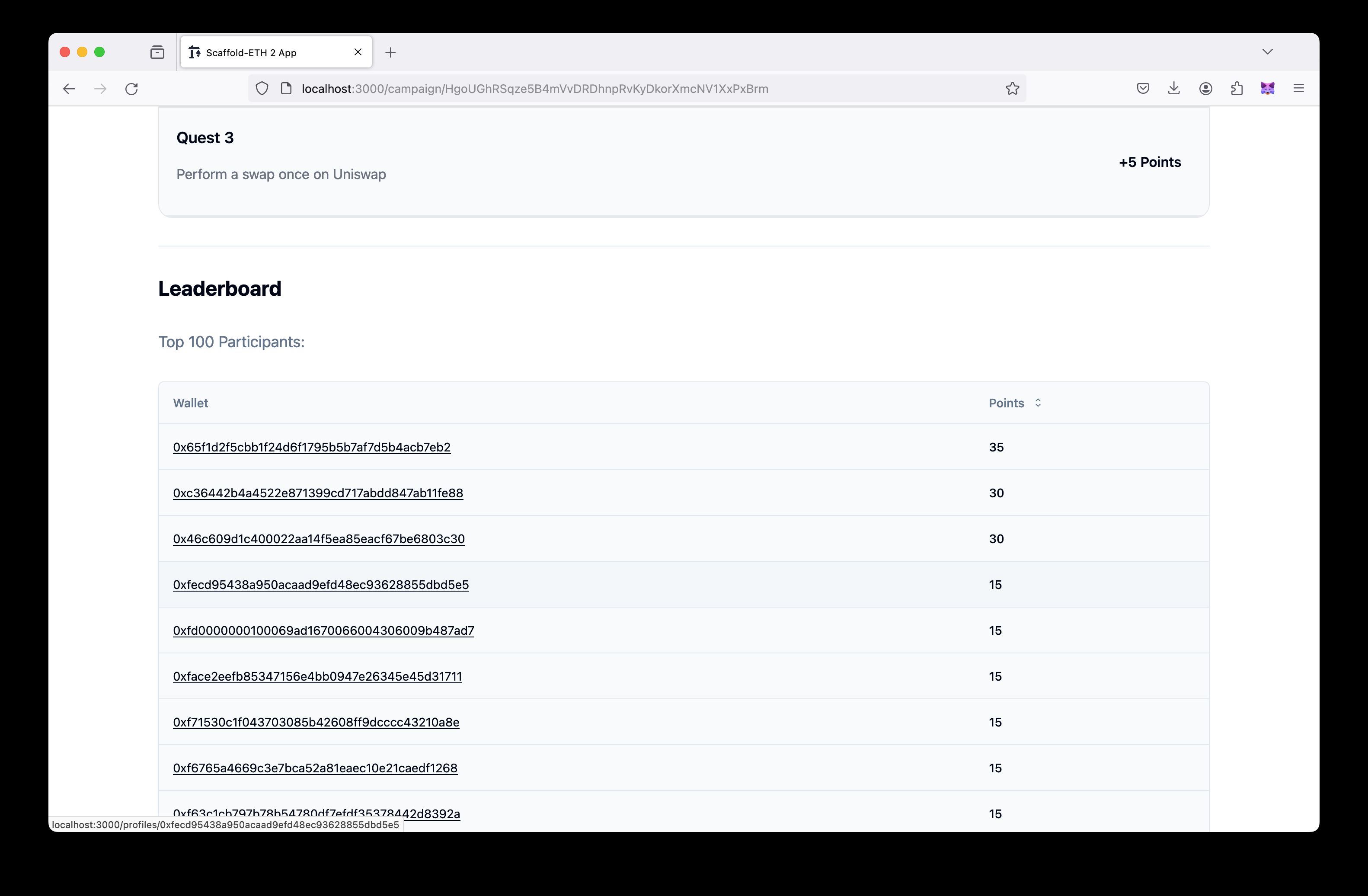Open wallet 0x46c609d1c400022aa14f5ea85eacf67be6803c30 profile
Viewport: 1368px width, 896px height.
pos(319,539)
